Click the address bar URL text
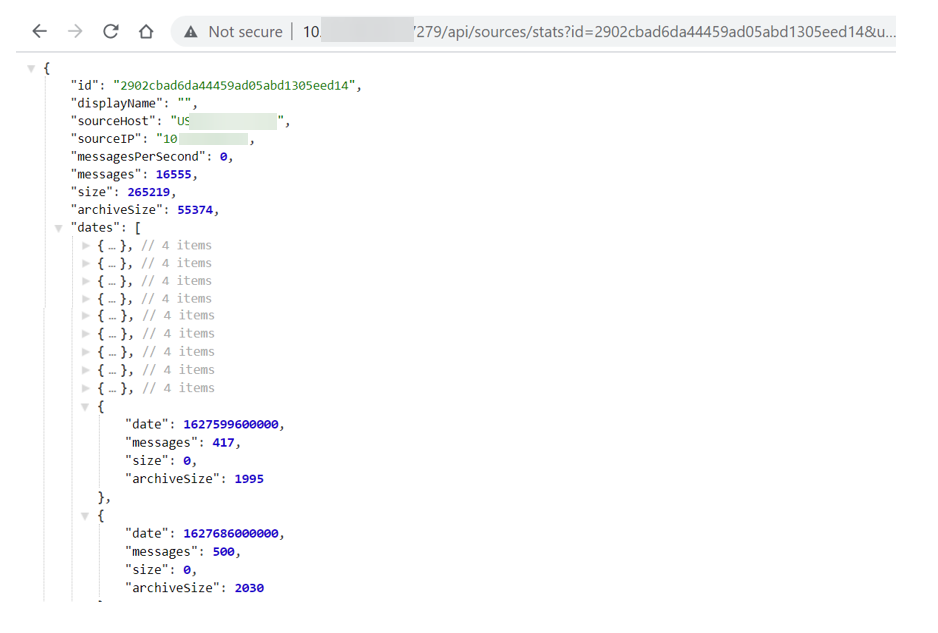Image resolution: width=938 pixels, height=633 pixels. point(600,32)
